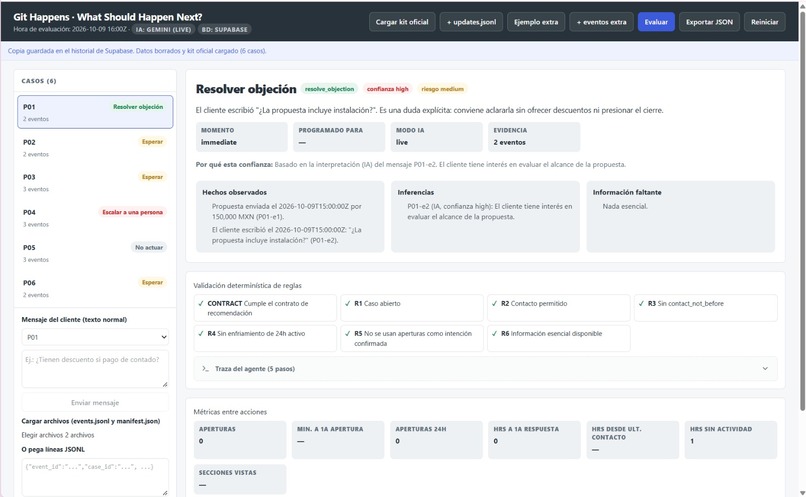Viewport: 806px width, 497px height.
Task: Click the Supabase history saved notice
Action: click(x=137, y=51)
